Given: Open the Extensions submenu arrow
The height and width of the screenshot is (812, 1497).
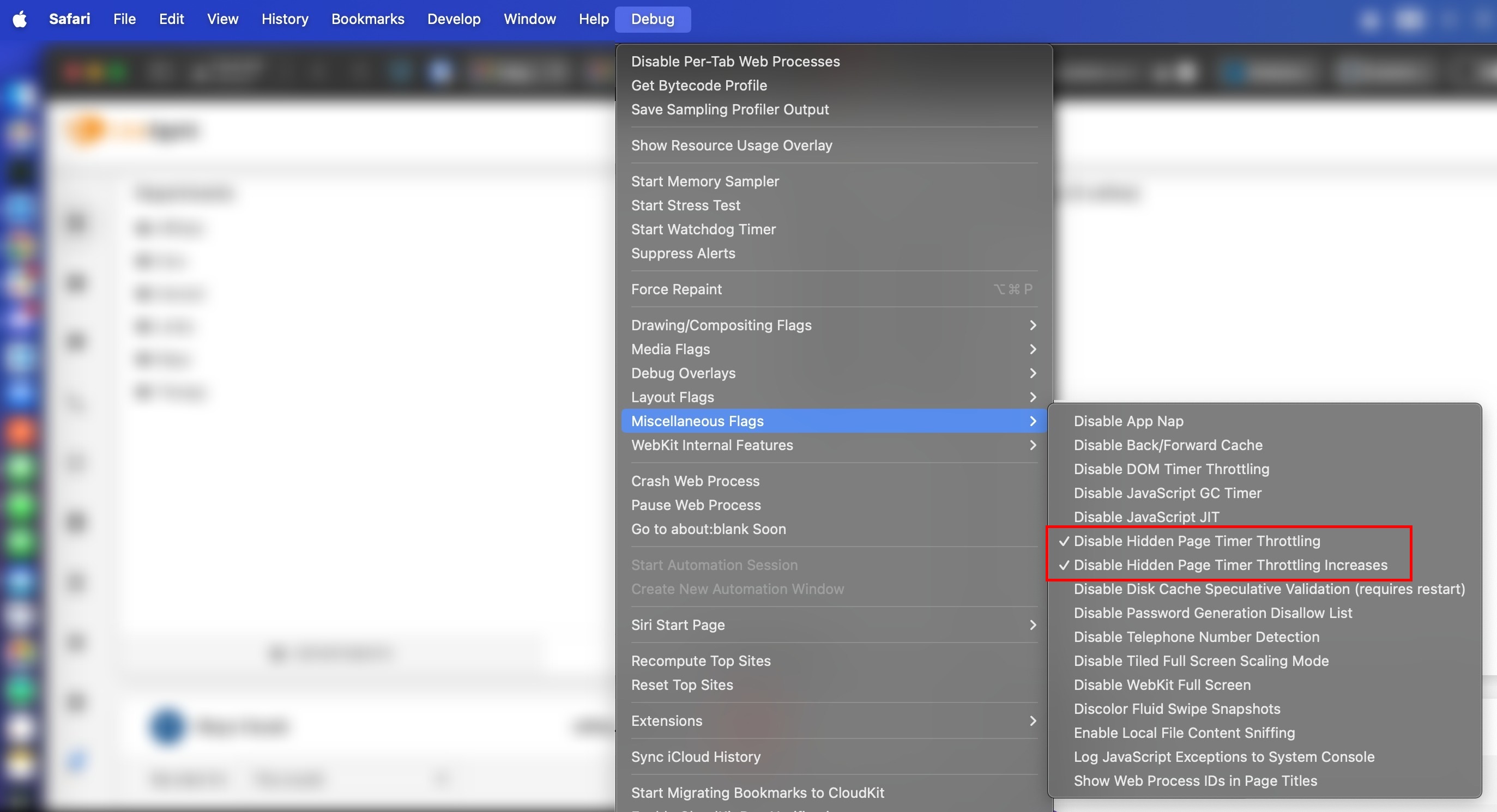Looking at the screenshot, I should pos(1032,721).
